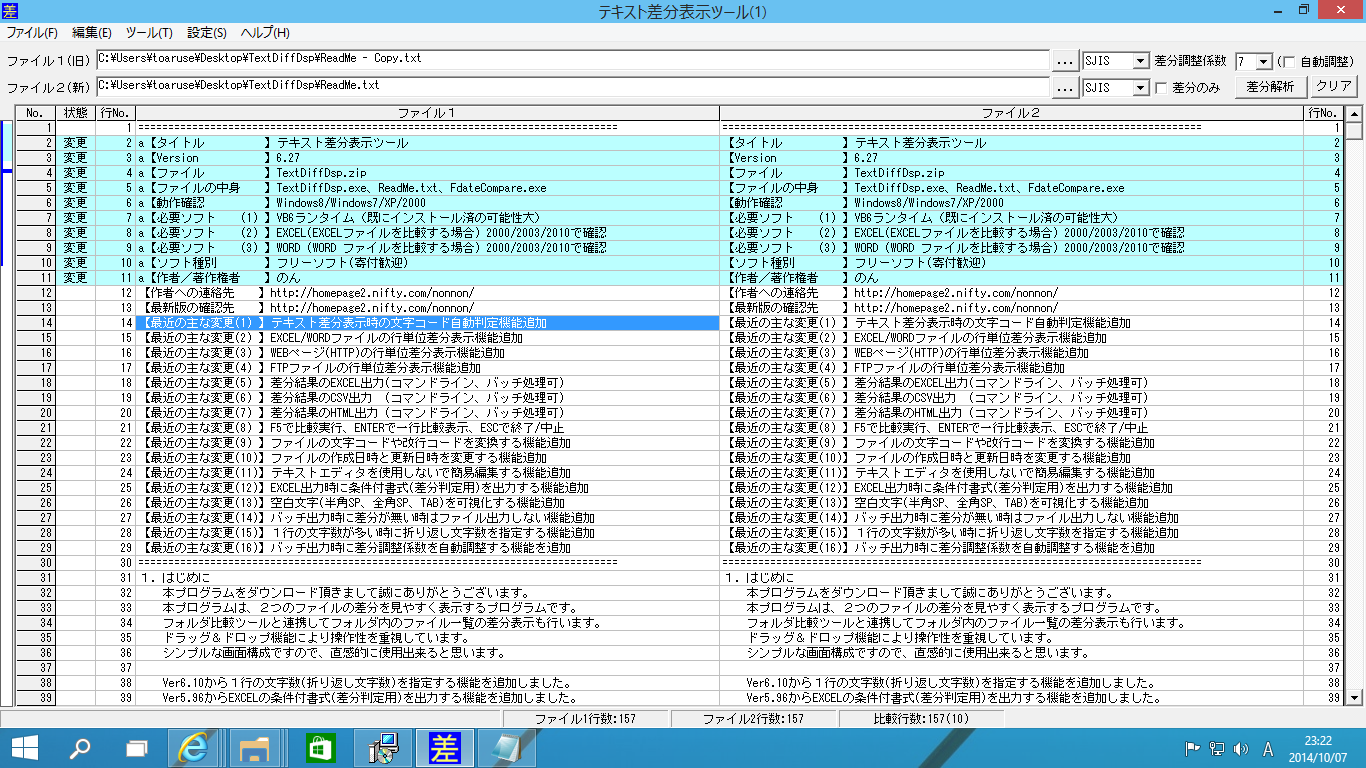Open the 設定(S) menu
Viewport: 1366px width, 768px height.
click(x=205, y=32)
